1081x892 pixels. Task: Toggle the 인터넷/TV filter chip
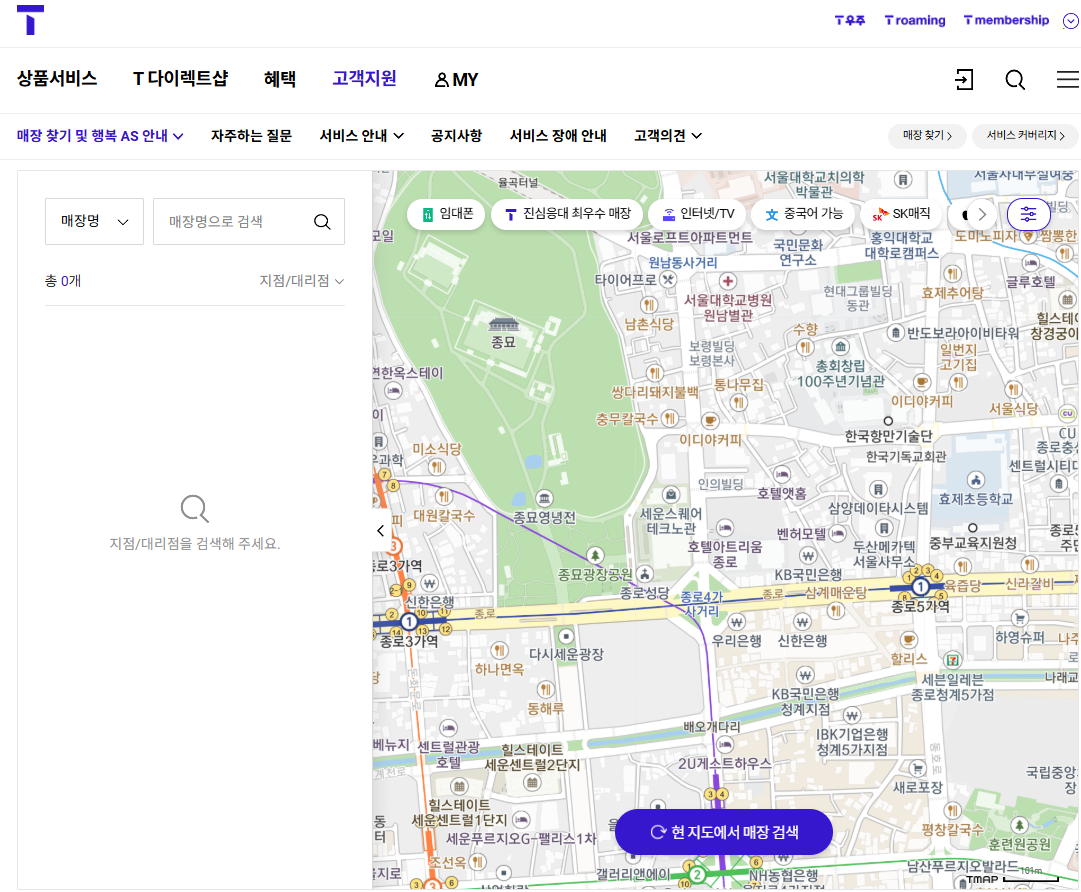click(x=697, y=214)
